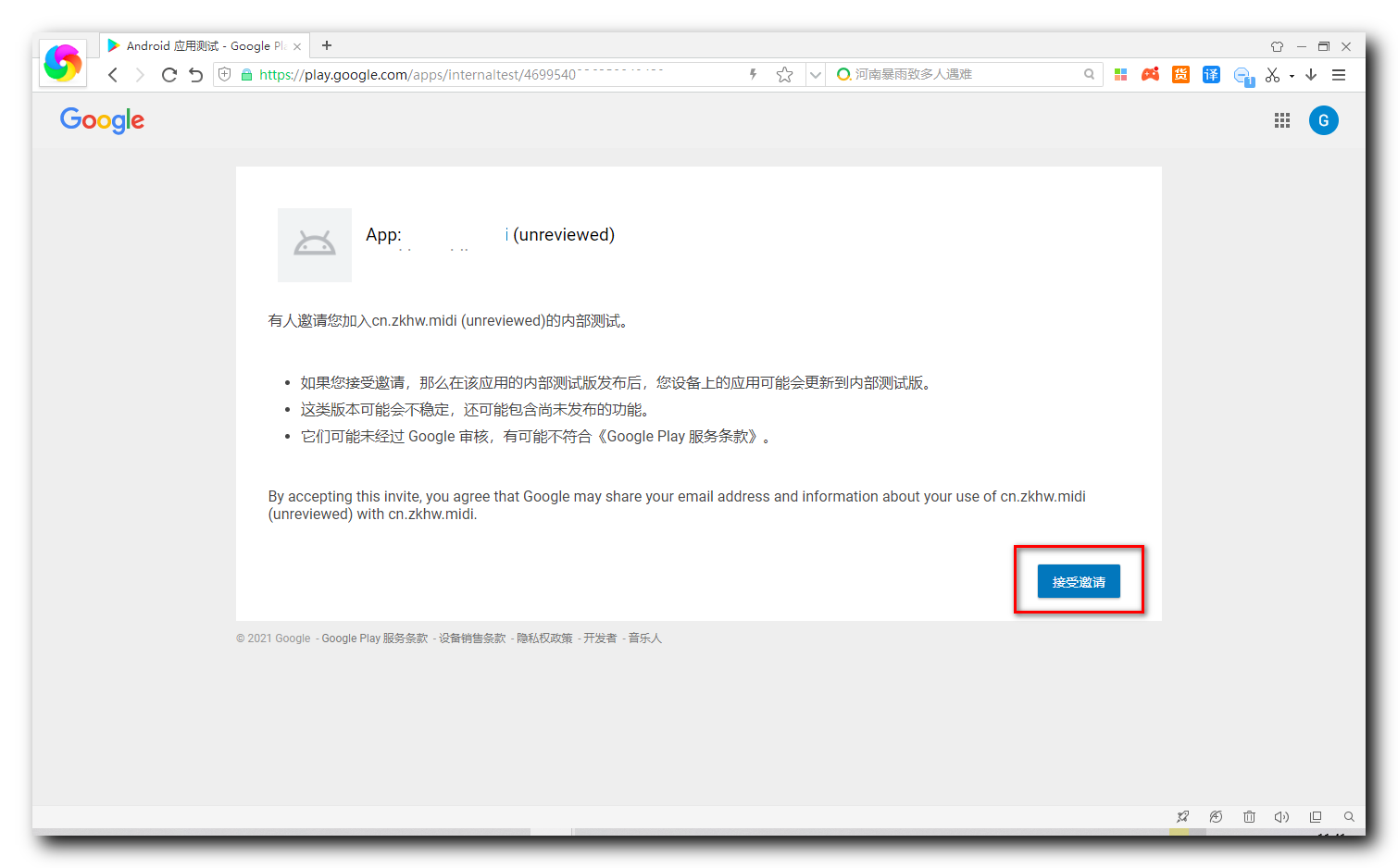This screenshot has width=1398, height=868.
Task: Click the '© 2021 Google' footer text
Action: point(273,639)
